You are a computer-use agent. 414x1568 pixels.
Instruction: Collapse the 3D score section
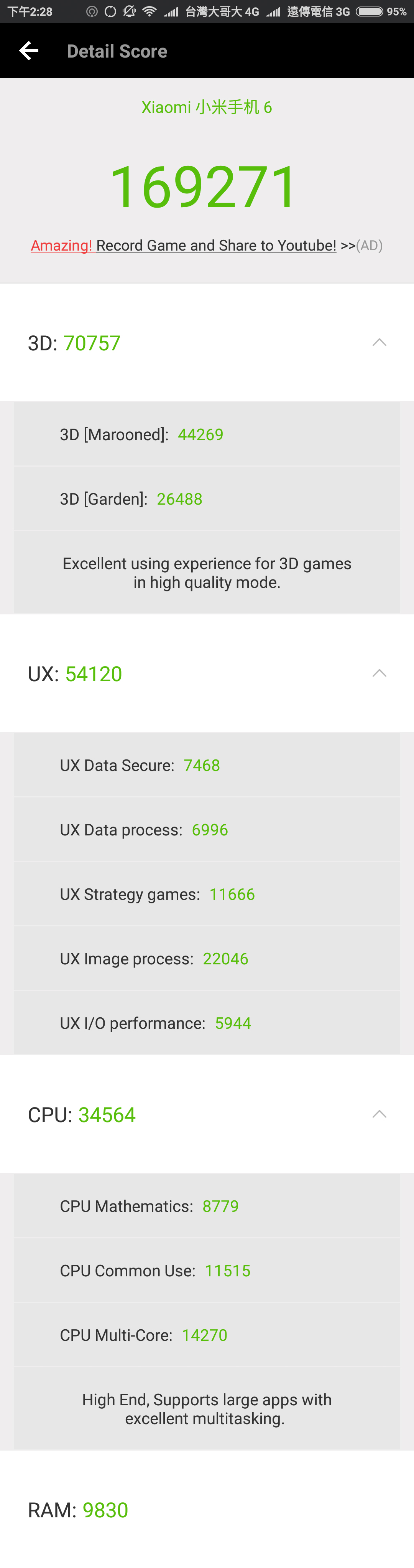(x=379, y=342)
